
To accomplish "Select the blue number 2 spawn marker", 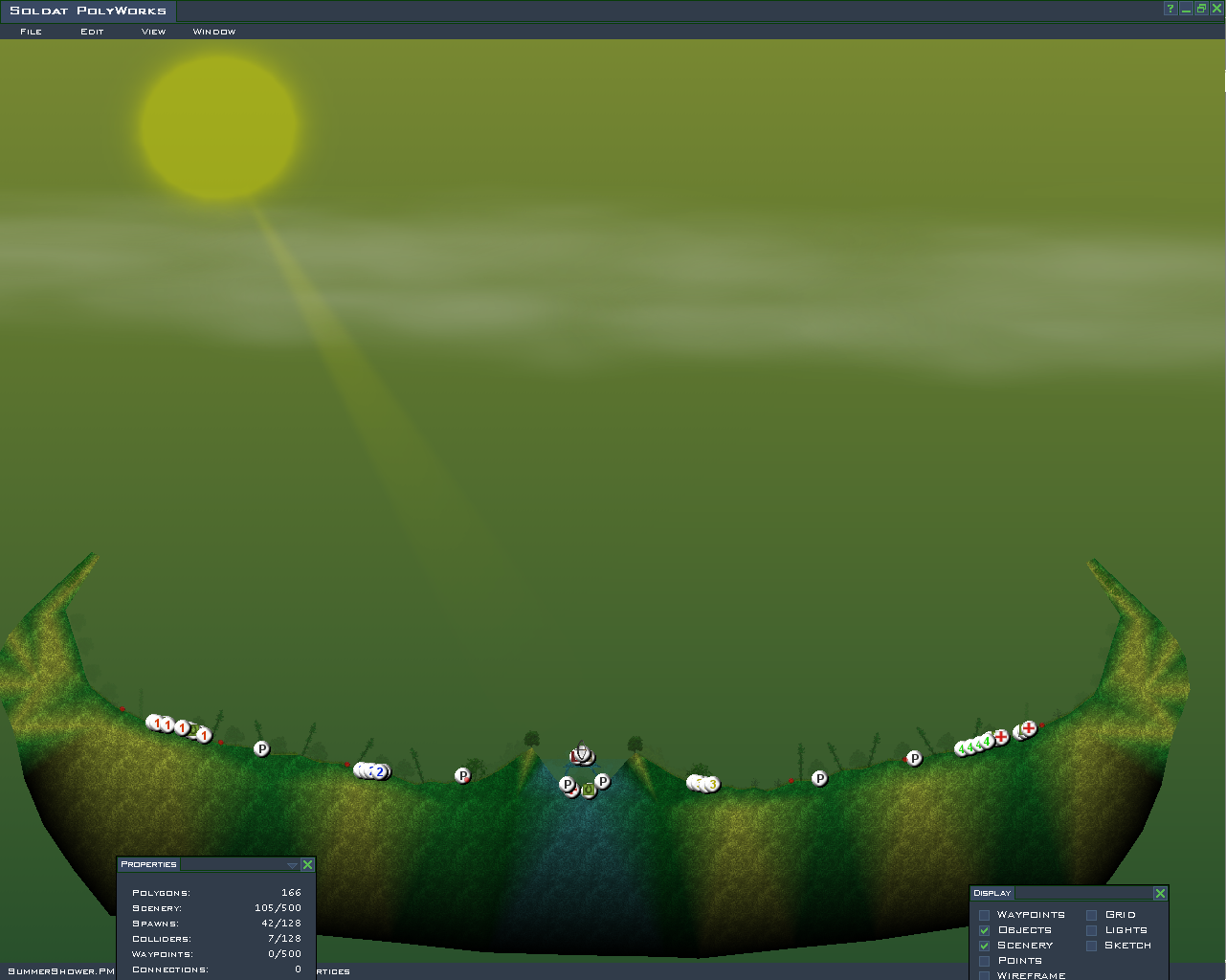I will 379,771.
